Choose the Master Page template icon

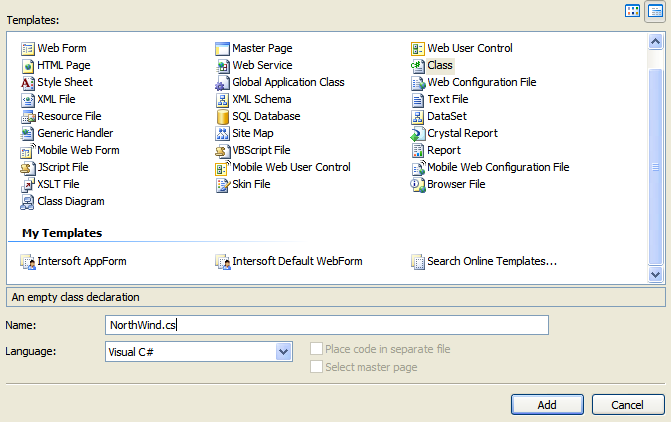coord(223,49)
